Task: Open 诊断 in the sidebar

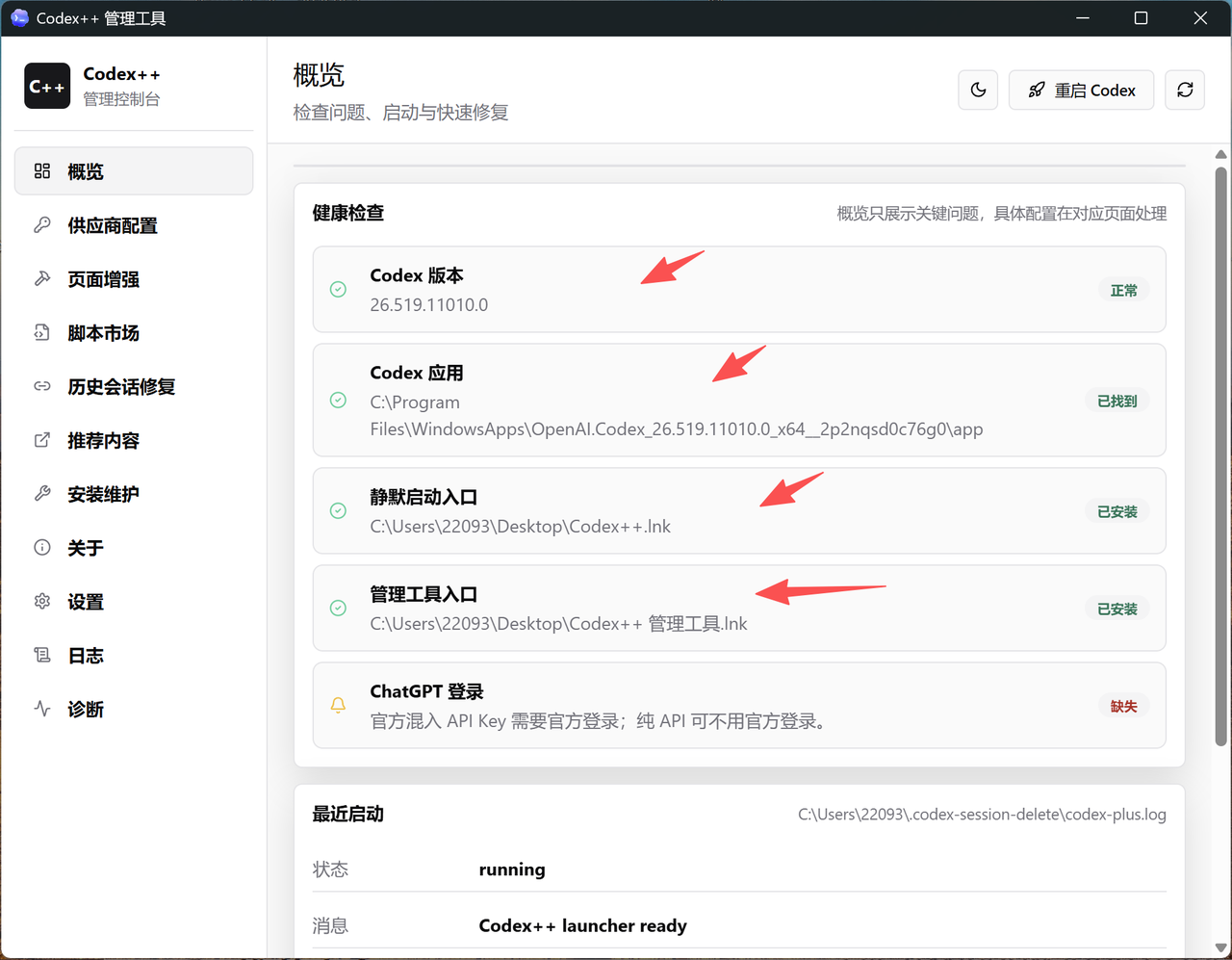Action: pos(134,710)
